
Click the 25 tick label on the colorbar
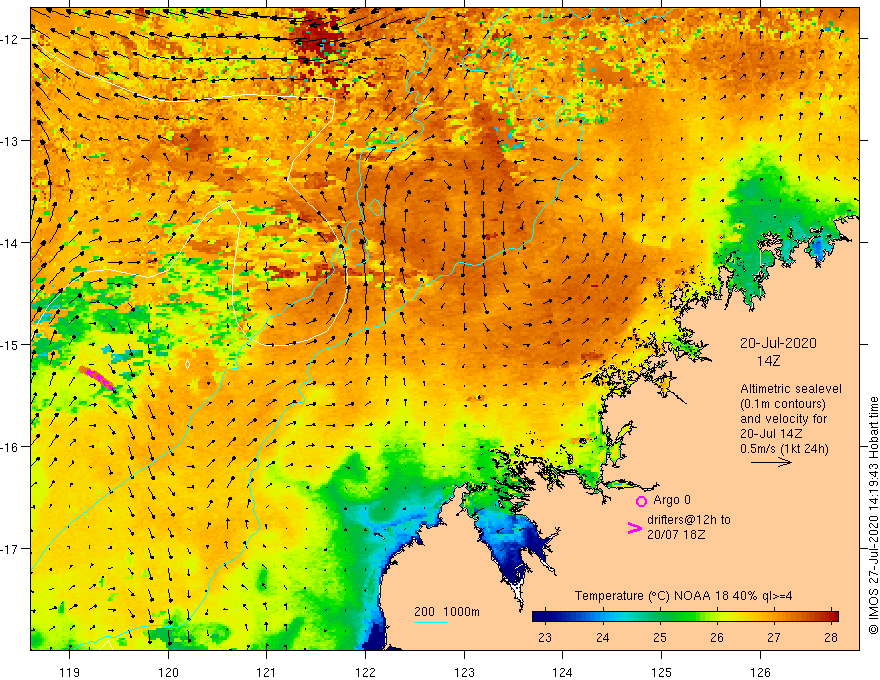pos(660,638)
